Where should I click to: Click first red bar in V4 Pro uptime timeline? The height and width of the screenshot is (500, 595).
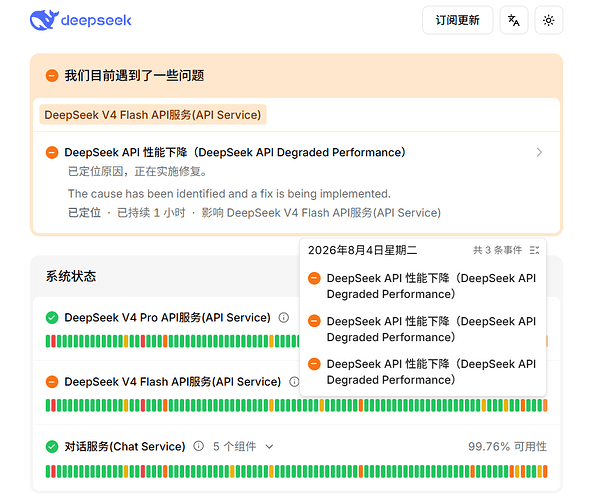pos(54,341)
